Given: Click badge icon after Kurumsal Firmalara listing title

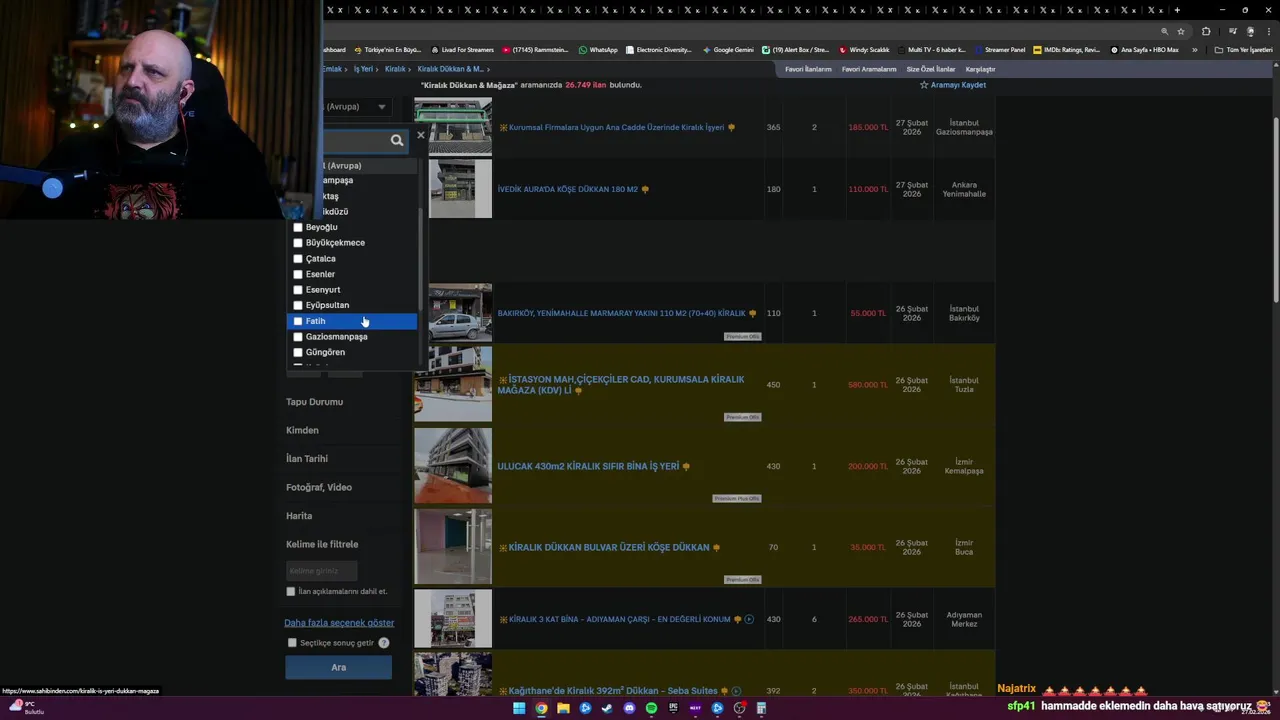Looking at the screenshot, I should pos(732,128).
